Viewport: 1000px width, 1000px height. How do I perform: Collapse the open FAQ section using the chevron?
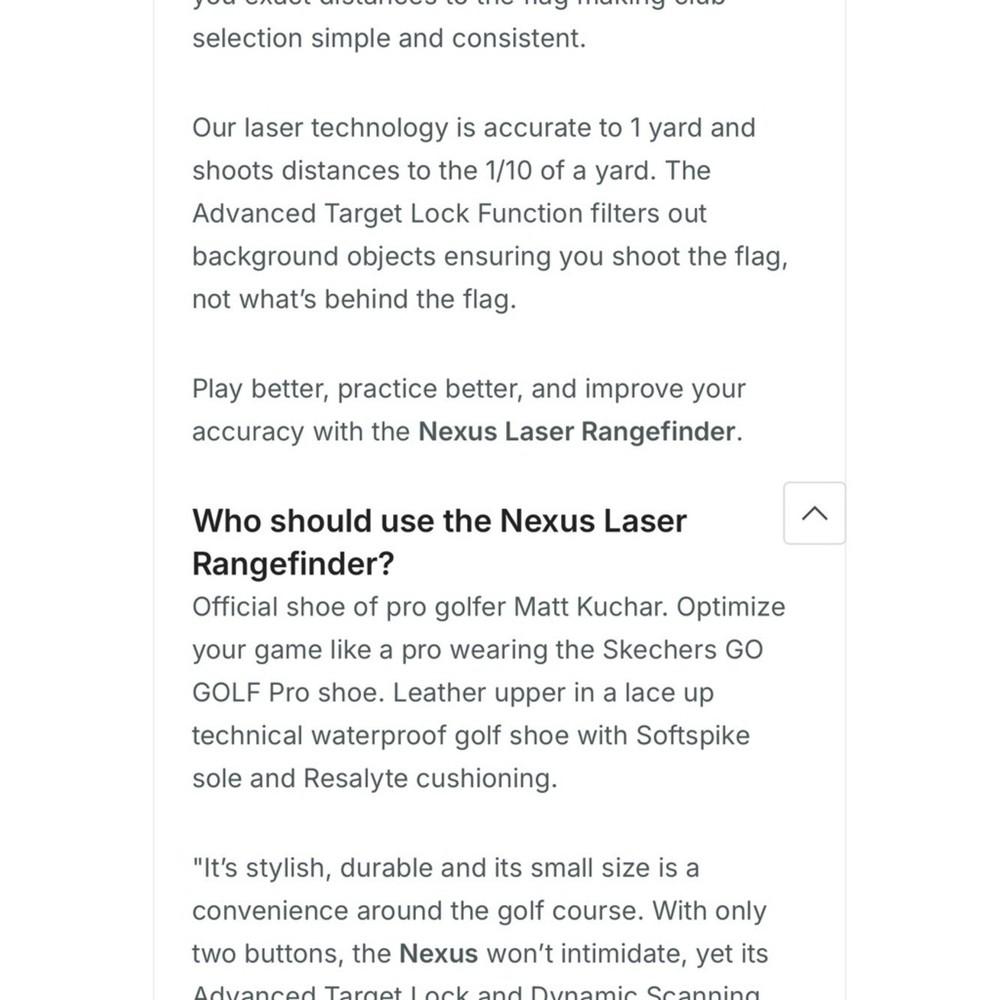(x=814, y=513)
